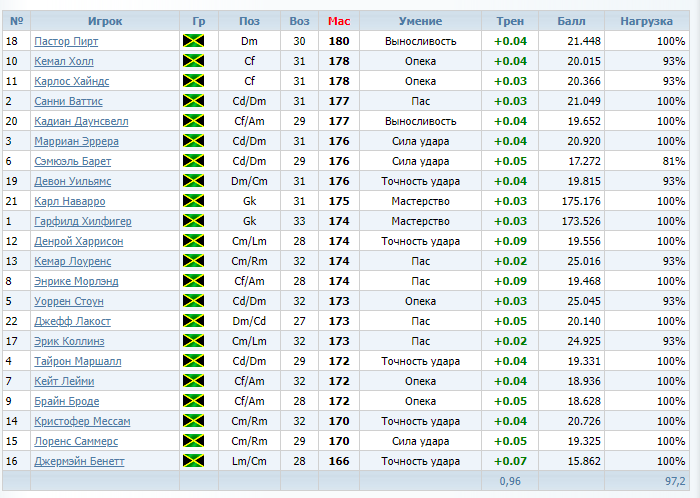The height and width of the screenshot is (498, 700).
Task: Click Jamaica flag in Санни Ваттис row
Action: pyautogui.click(x=193, y=101)
